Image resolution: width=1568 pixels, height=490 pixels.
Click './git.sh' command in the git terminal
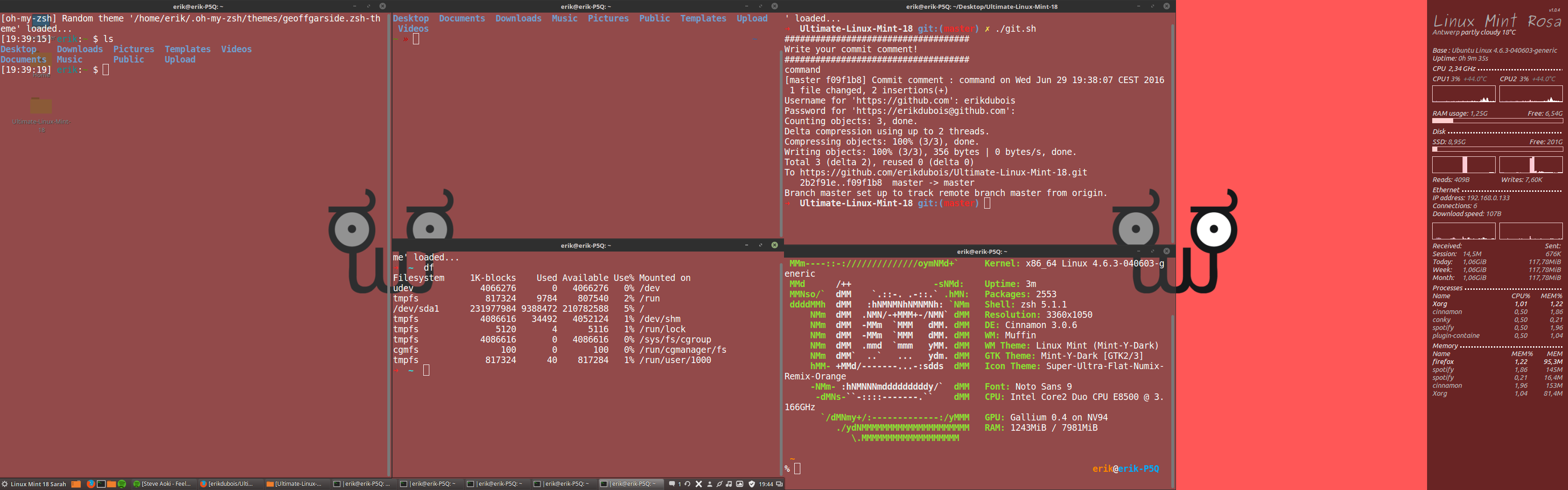pyautogui.click(x=1015, y=28)
